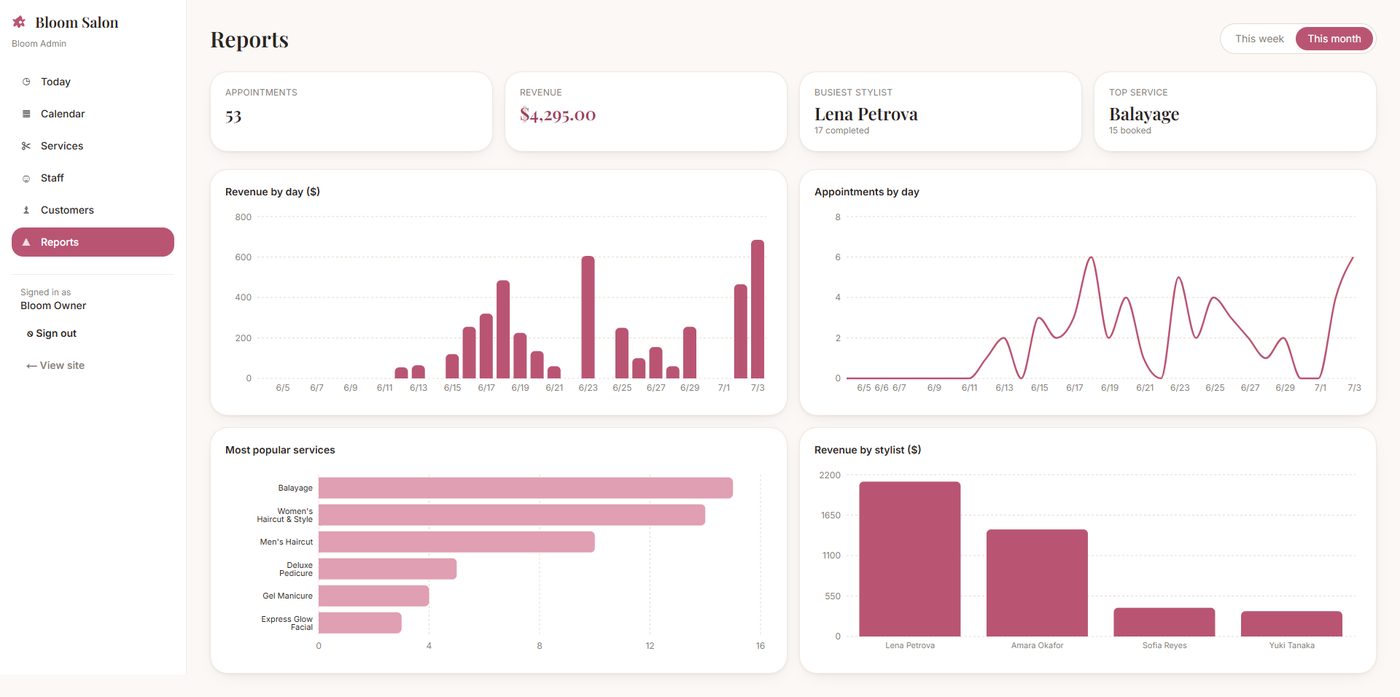This screenshot has width=1400, height=697.
Task: Click the 'Revenue by stylist ($)' title
Action: click(867, 450)
